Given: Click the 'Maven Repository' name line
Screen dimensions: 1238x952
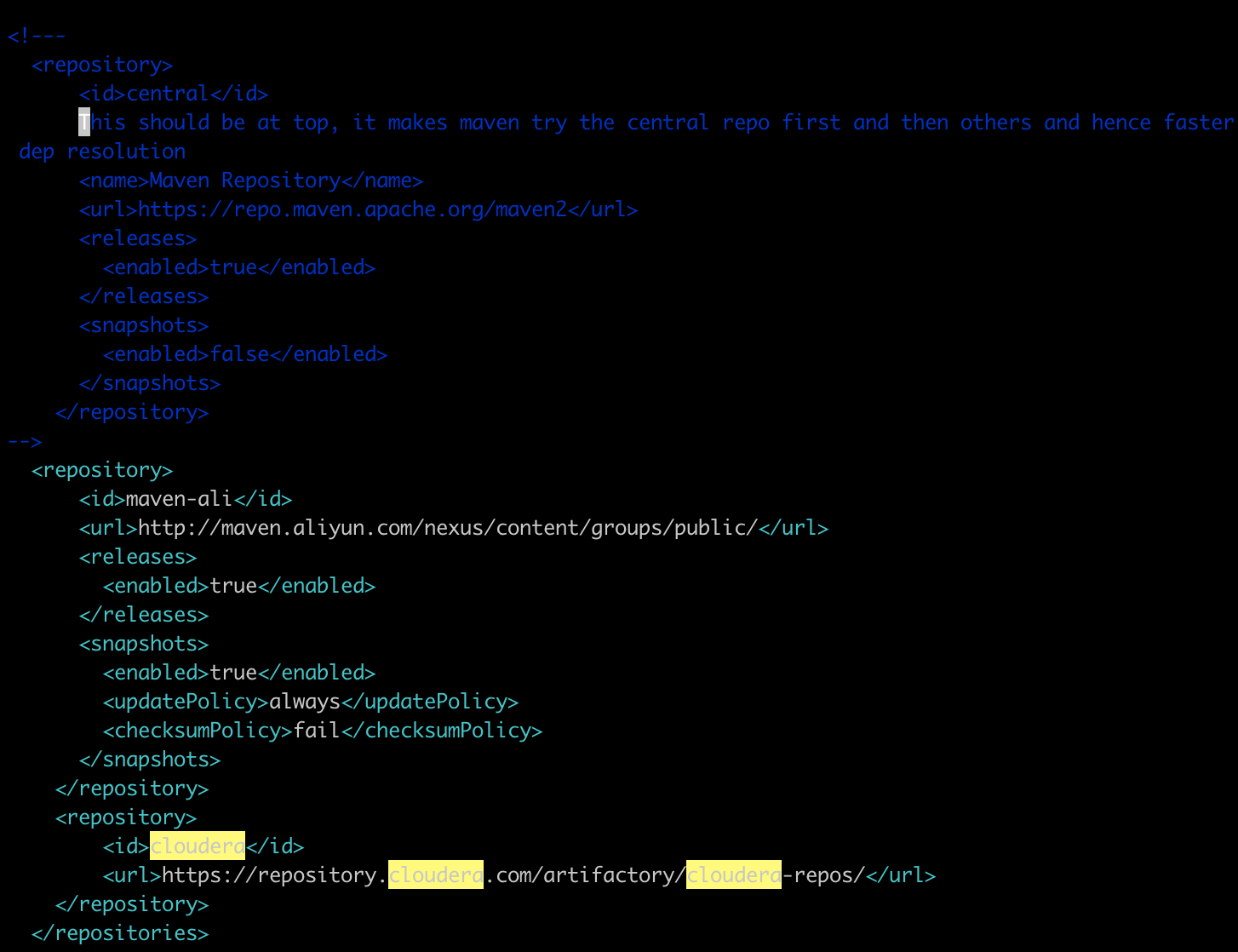Looking at the screenshot, I should point(251,181).
